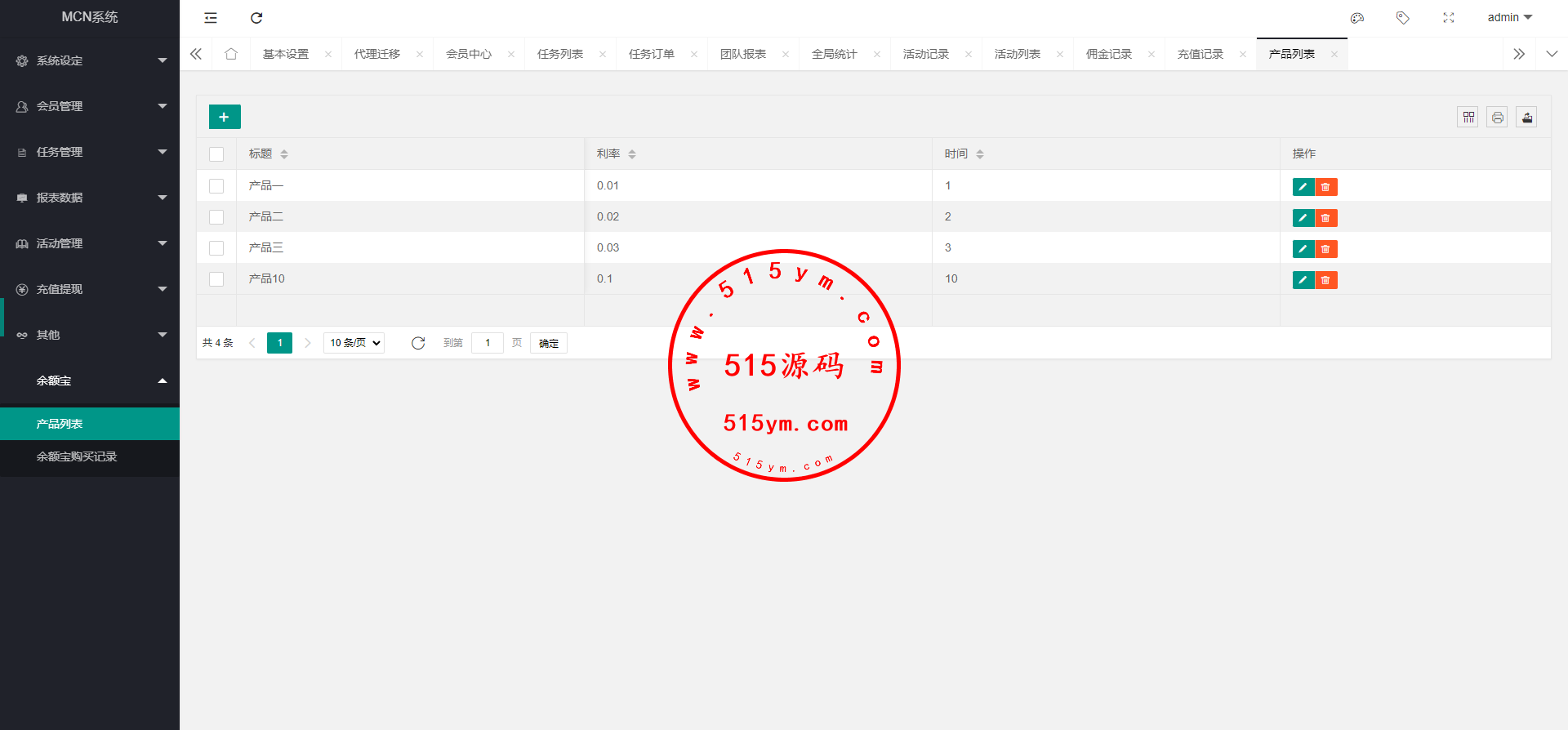Image resolution: width=1568 pixels, height=730 pixels.
Task: Edit the 产品一 row
Action: click(1303, 187)
